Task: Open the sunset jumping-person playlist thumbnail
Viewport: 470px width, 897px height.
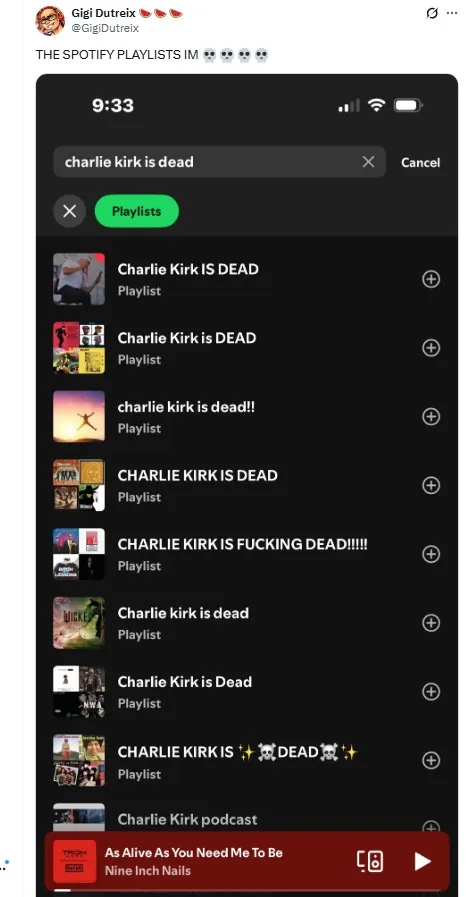Action: (79, 416)
